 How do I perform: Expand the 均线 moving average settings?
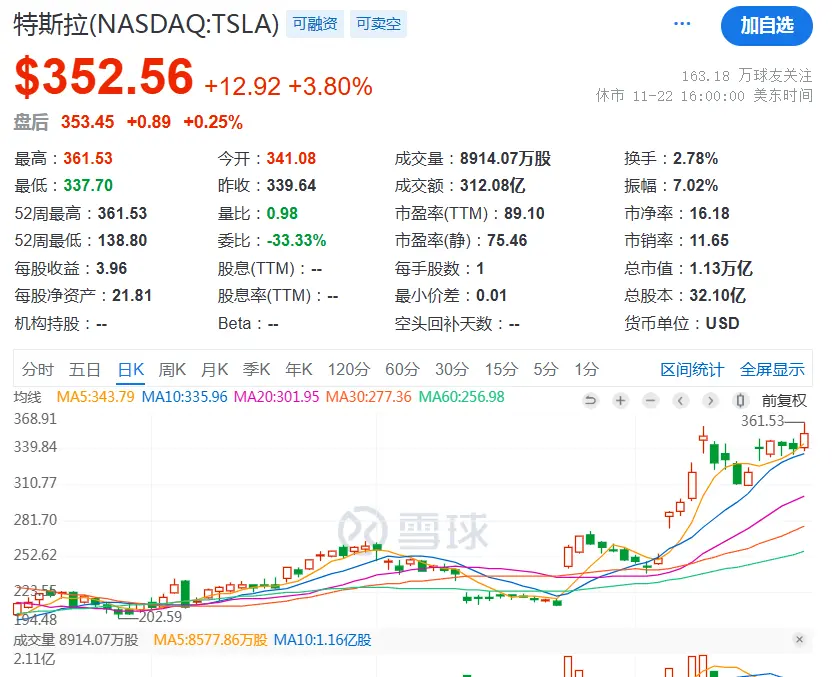coord(27,397)
